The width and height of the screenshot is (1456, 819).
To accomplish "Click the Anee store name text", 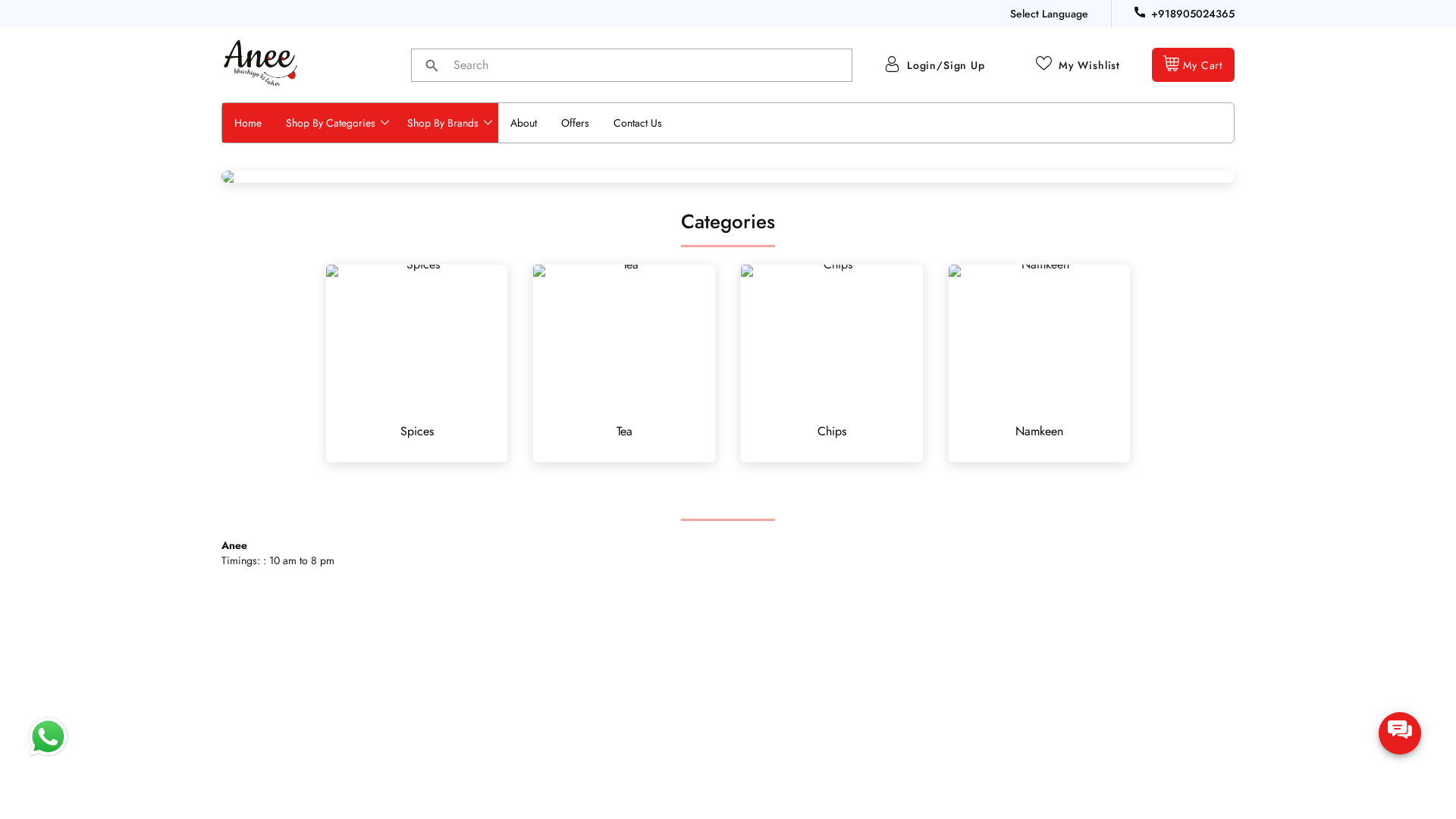I will click(234, 546).
